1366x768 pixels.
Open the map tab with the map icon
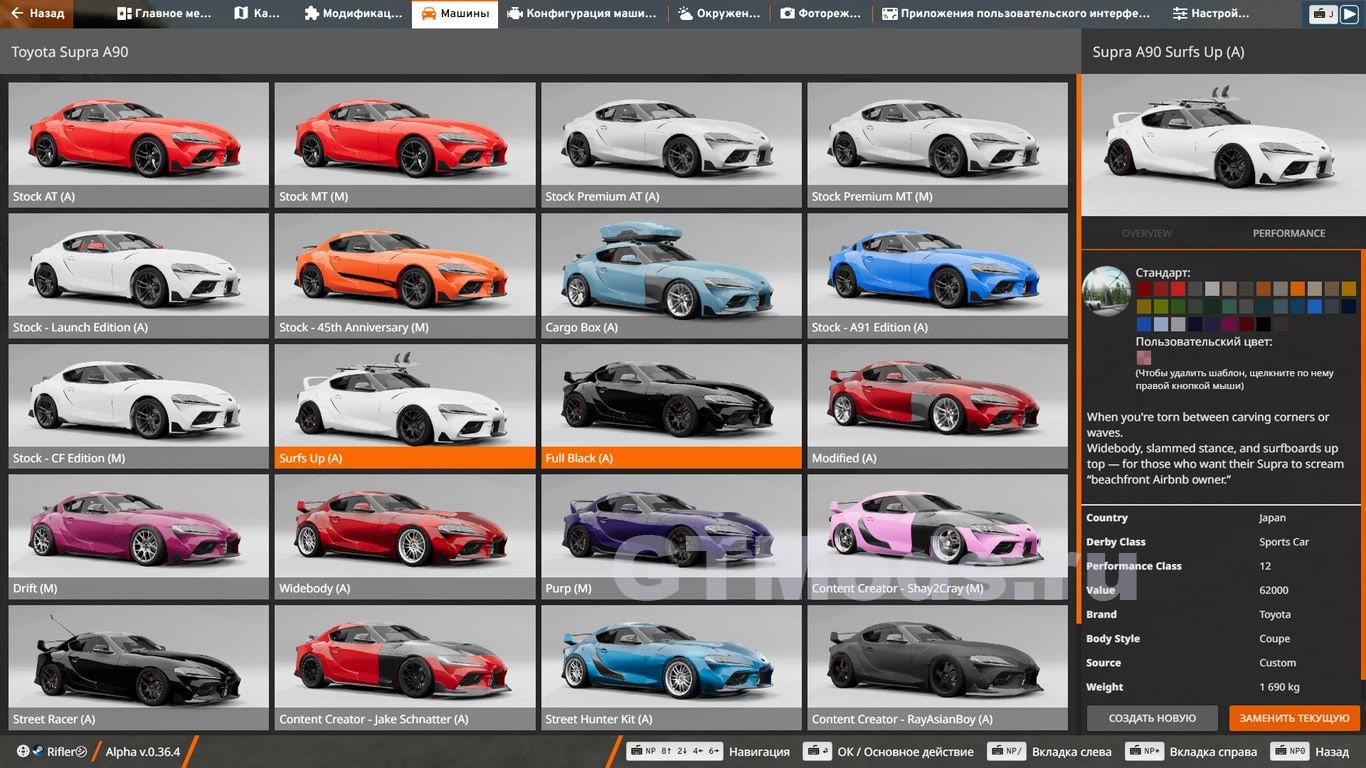coord(259,14)
